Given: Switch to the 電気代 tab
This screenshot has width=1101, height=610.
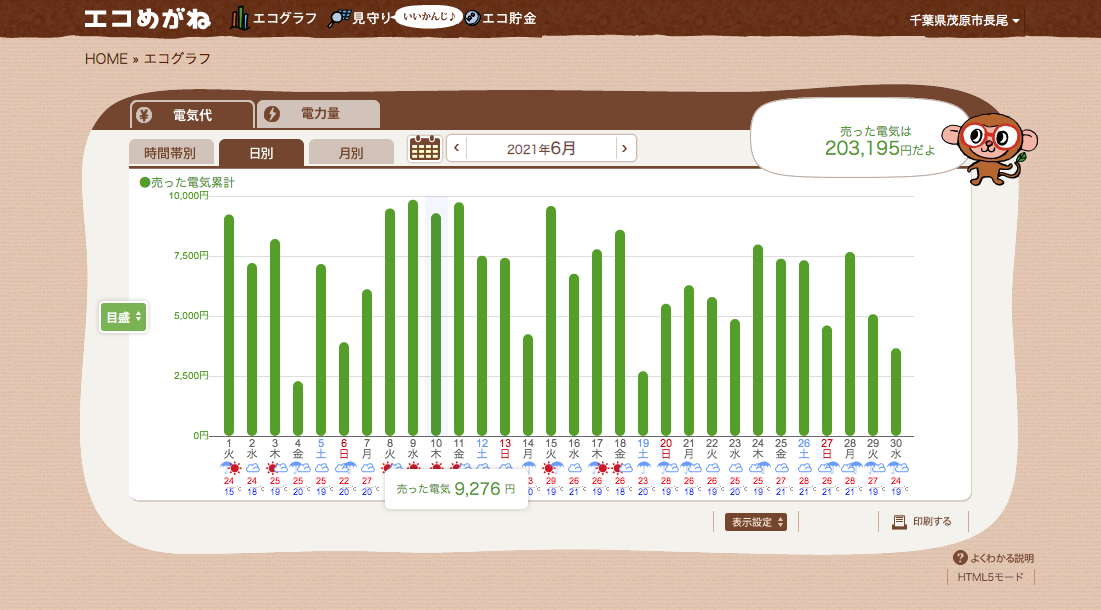Looking at the screenshot, I should 192,115.
